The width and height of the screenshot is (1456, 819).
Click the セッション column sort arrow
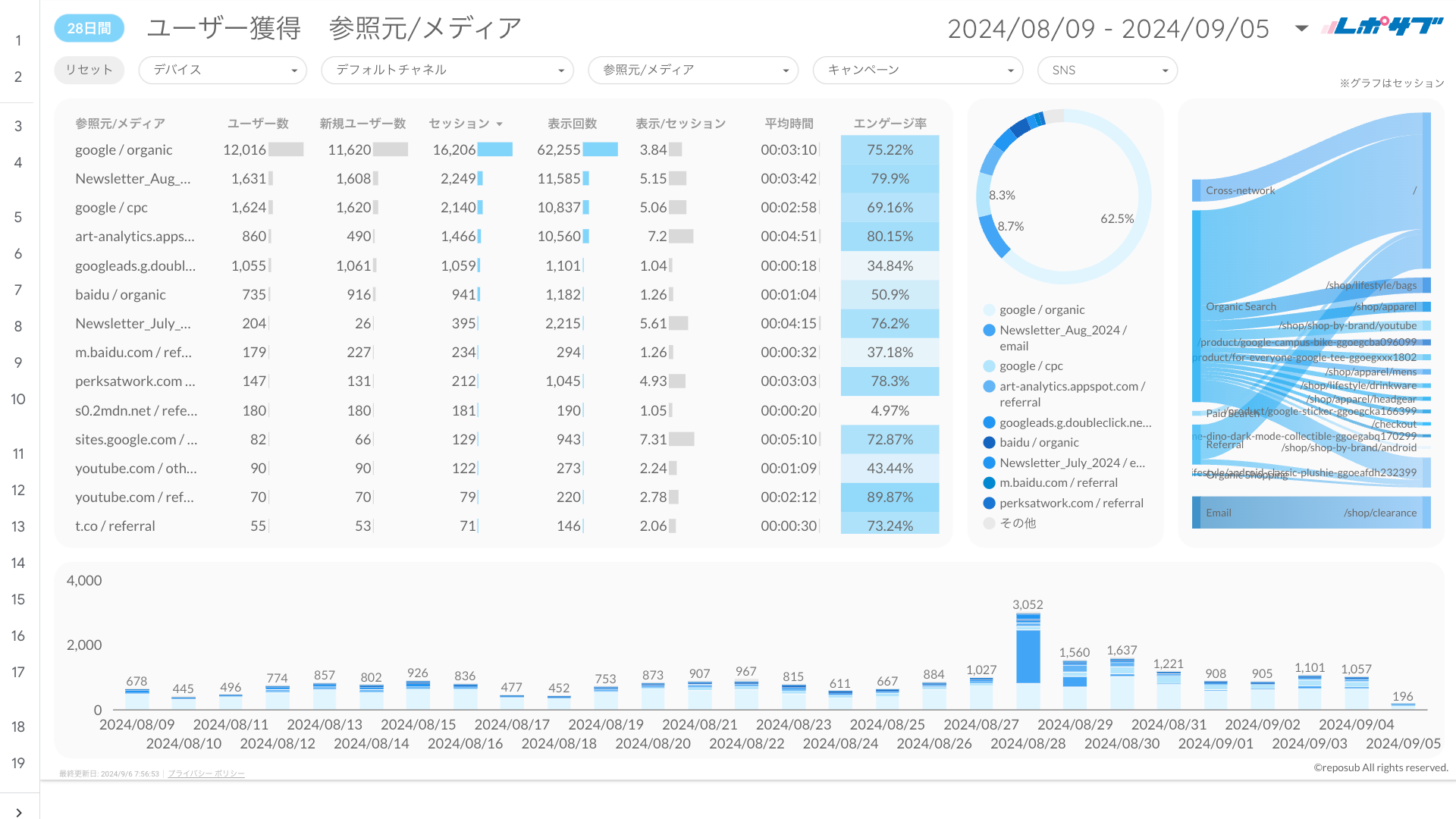click(499, 124)
